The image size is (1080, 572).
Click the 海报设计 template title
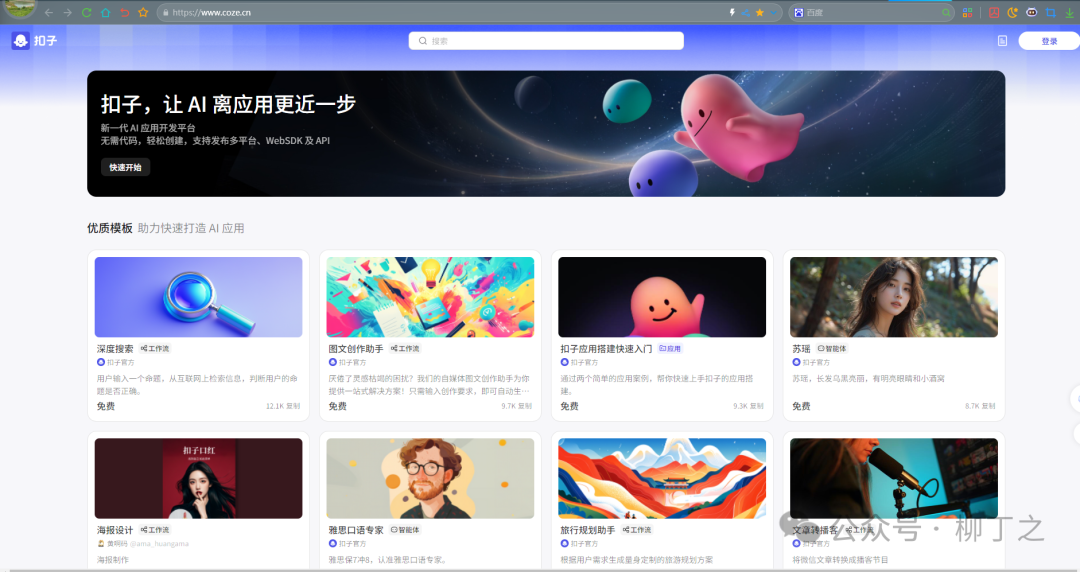coord(115,530)
